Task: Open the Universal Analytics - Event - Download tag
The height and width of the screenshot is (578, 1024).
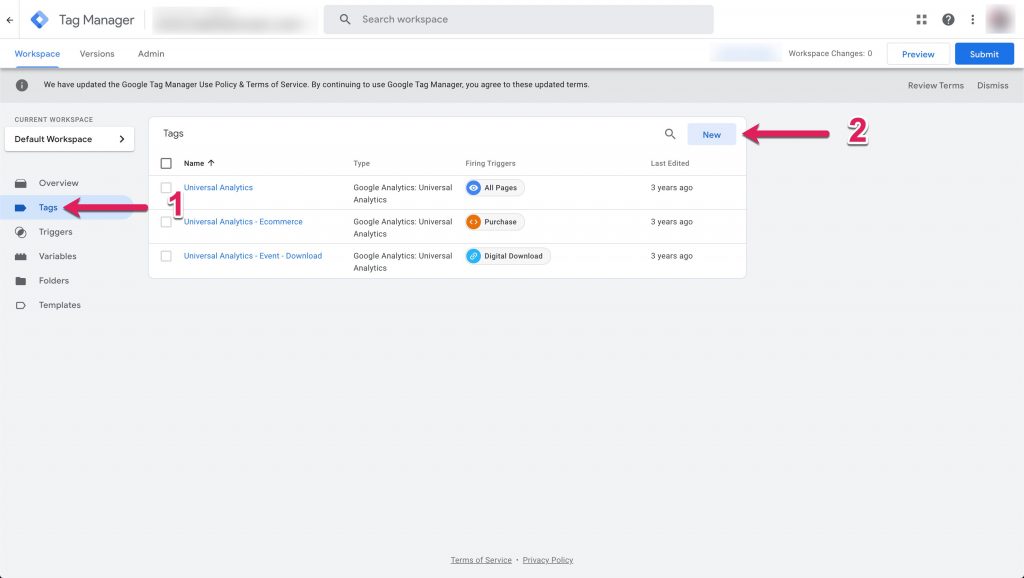Action: [252, 256]
